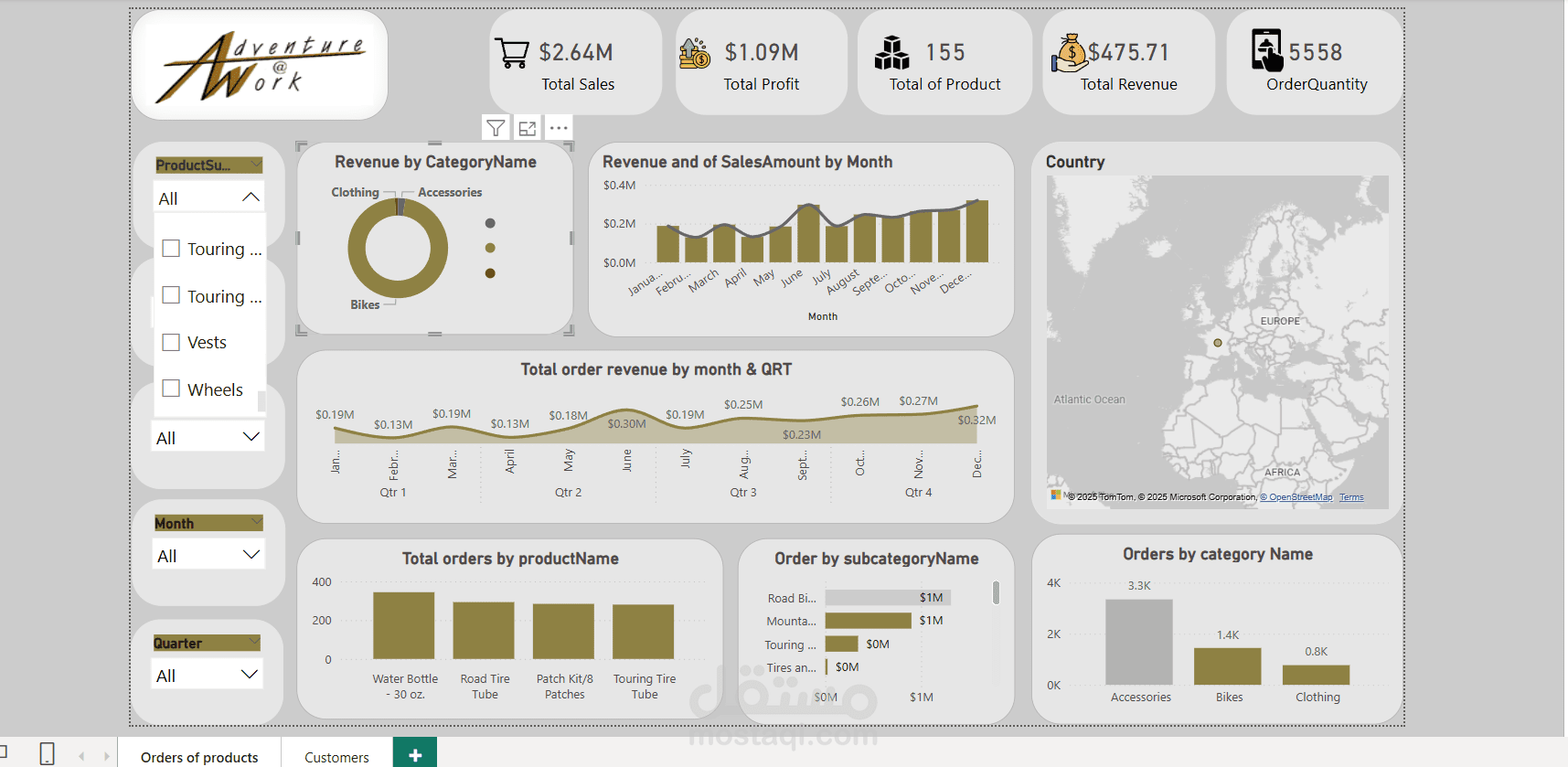
Task: Select the grey Accessories 3.3K bar
Action: pyautogui.click(x=1139, y=643)
